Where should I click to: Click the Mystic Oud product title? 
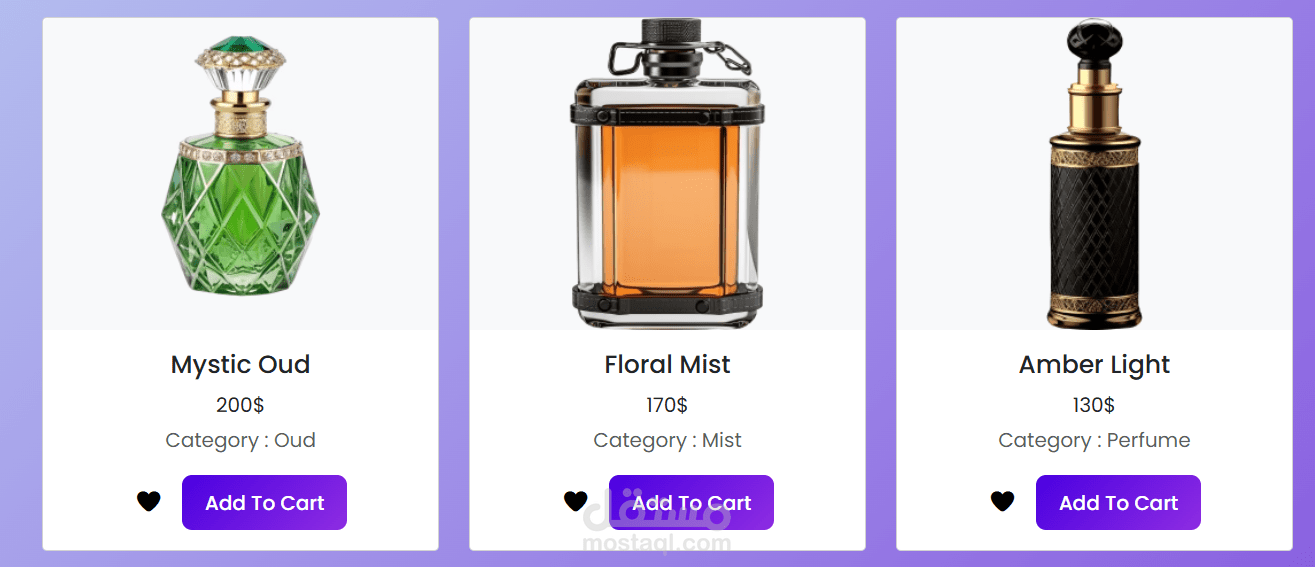pos(240,365)
